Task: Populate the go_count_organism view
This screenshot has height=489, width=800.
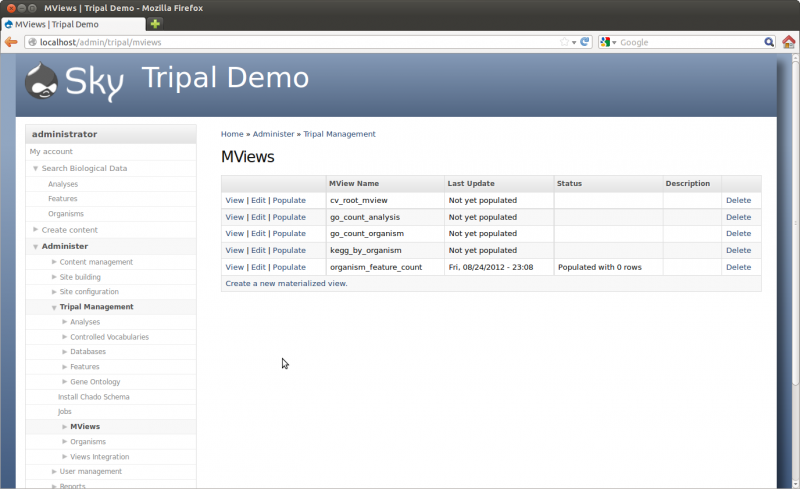Action: 289,233
